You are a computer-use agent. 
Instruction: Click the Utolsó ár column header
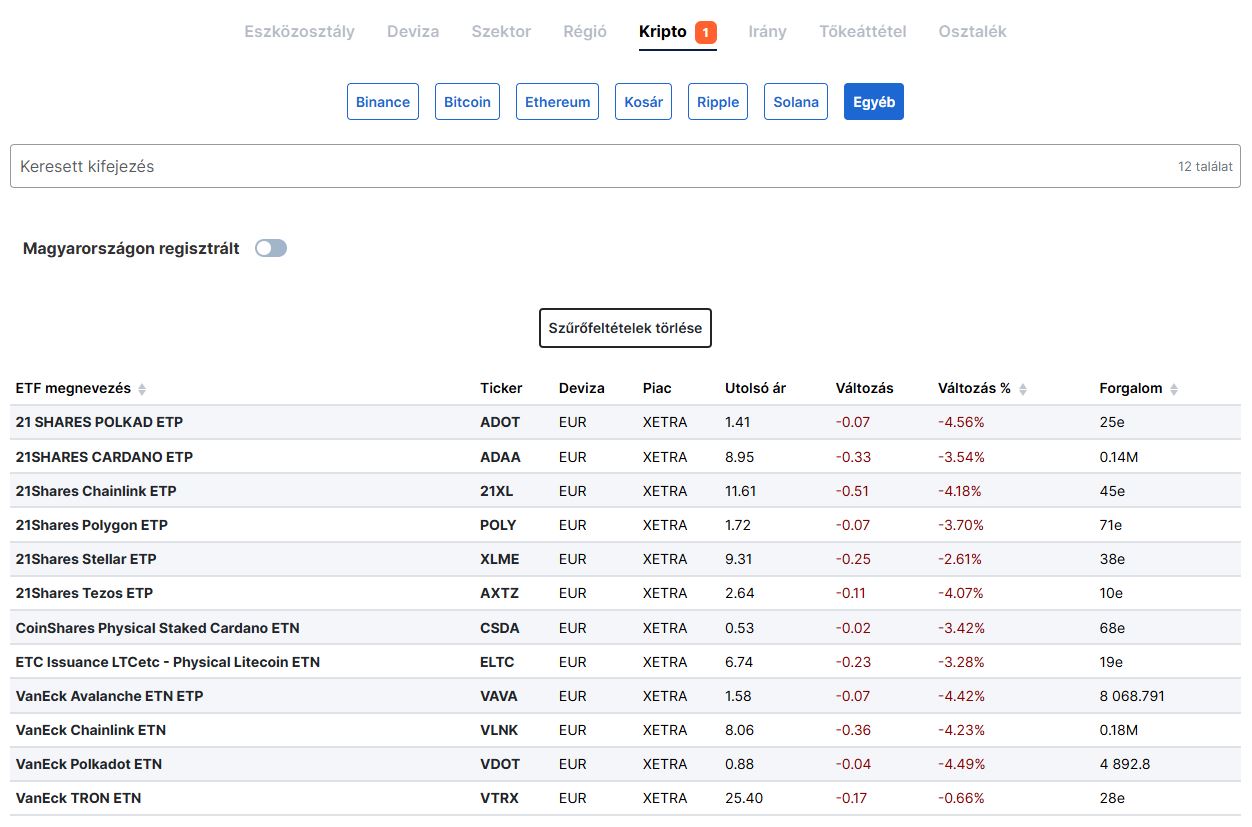tap(755, 388)
